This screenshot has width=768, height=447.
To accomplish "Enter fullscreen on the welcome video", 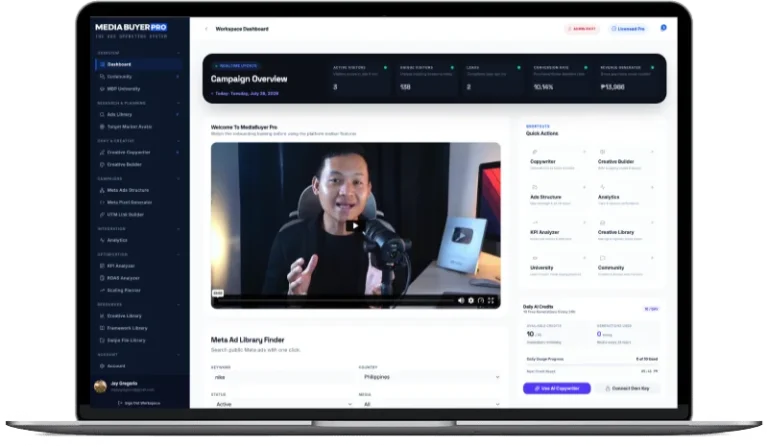I will 491,301.
